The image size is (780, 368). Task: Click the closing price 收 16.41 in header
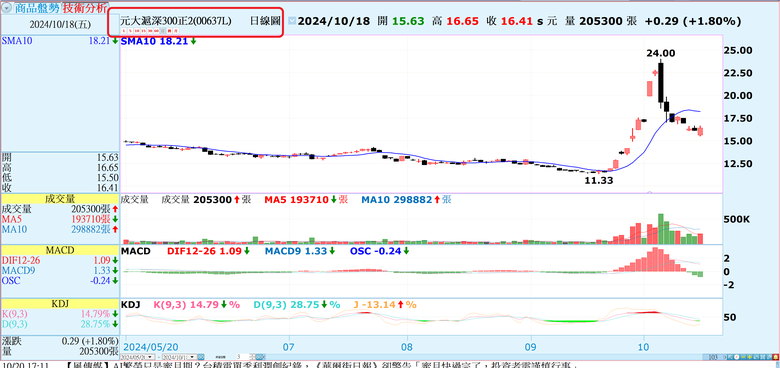[509, 21]
